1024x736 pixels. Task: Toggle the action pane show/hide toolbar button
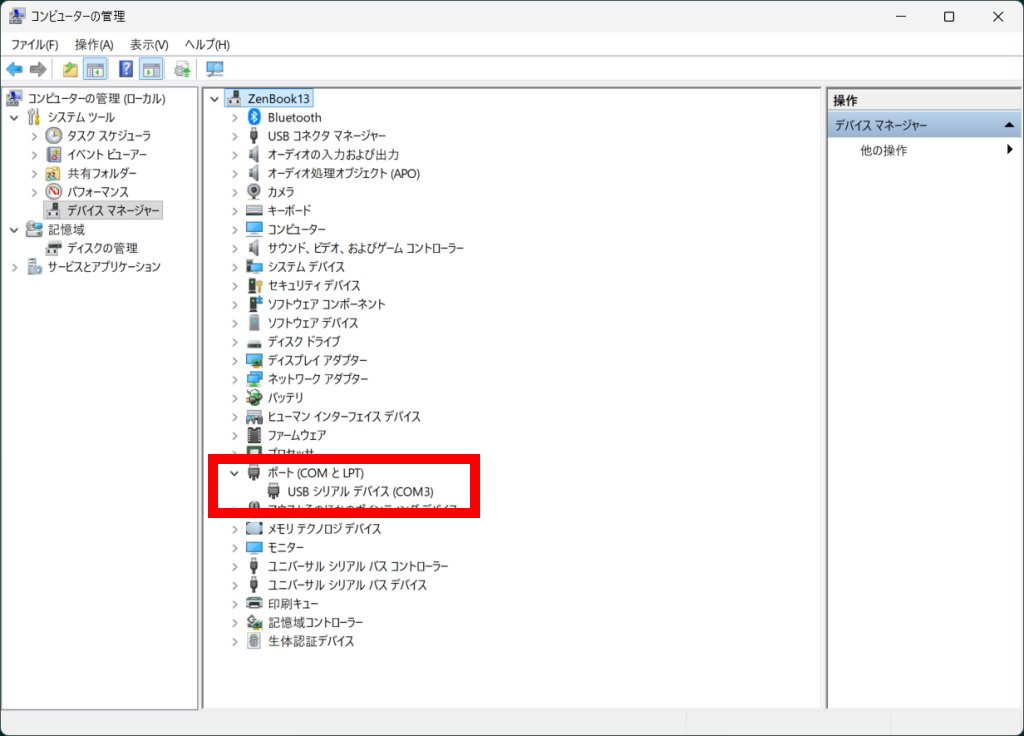[x=152, y=69]
